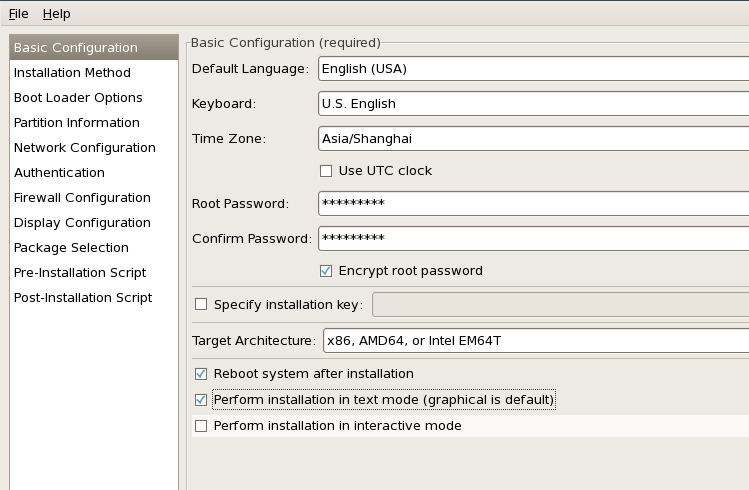Screen dimensions: 749x490
Task: Select Network Configuration in sidebar
Action: (x=85, y=148)
